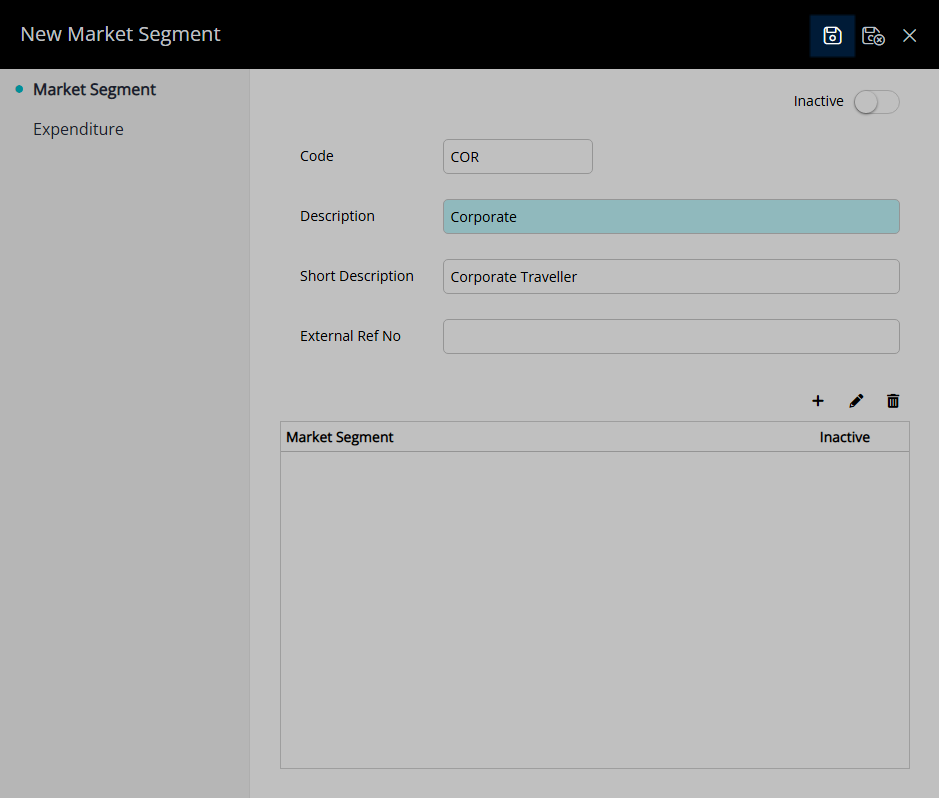Click the save and exit icon

873,36
